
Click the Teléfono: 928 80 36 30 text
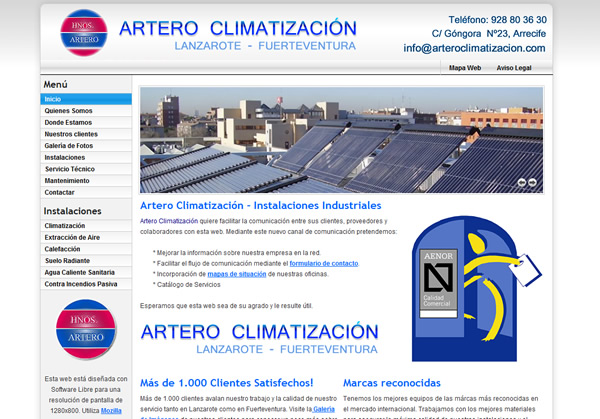click(x=497, y=20)
